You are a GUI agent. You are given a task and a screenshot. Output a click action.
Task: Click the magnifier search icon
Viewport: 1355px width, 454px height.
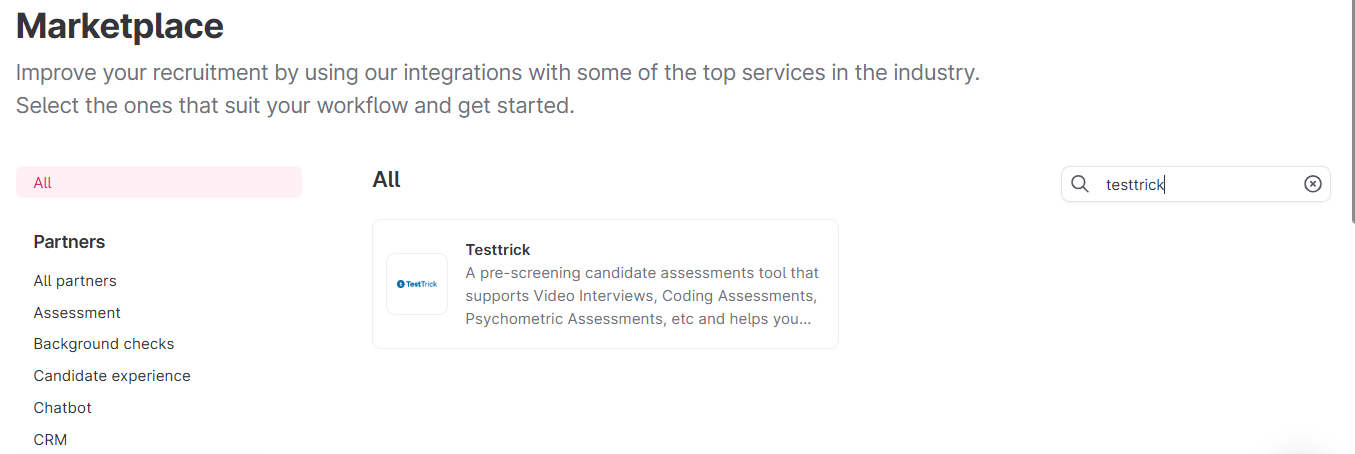pos(1080,184)
